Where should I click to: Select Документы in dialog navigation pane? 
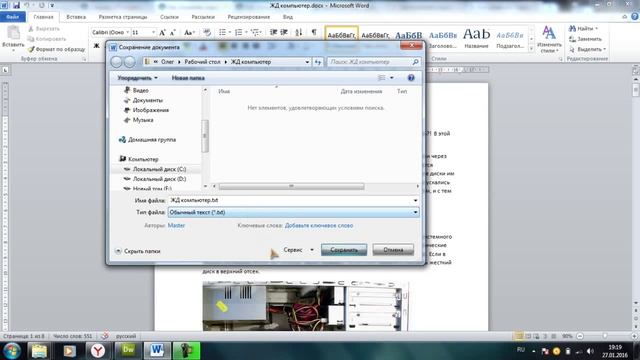pyautogui.click(x=143, y=100)
